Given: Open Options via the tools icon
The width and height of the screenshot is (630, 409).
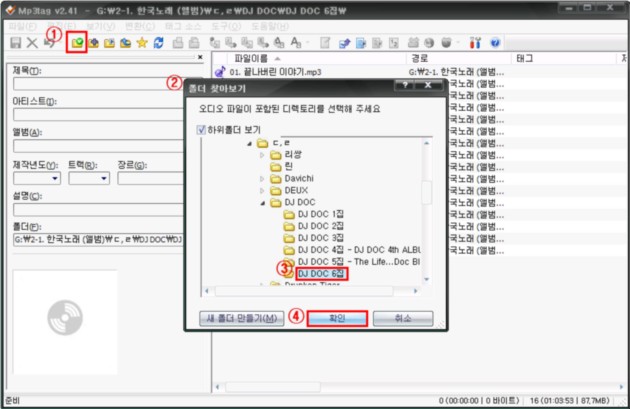Looking at the screenshot, I should [475, 43].
